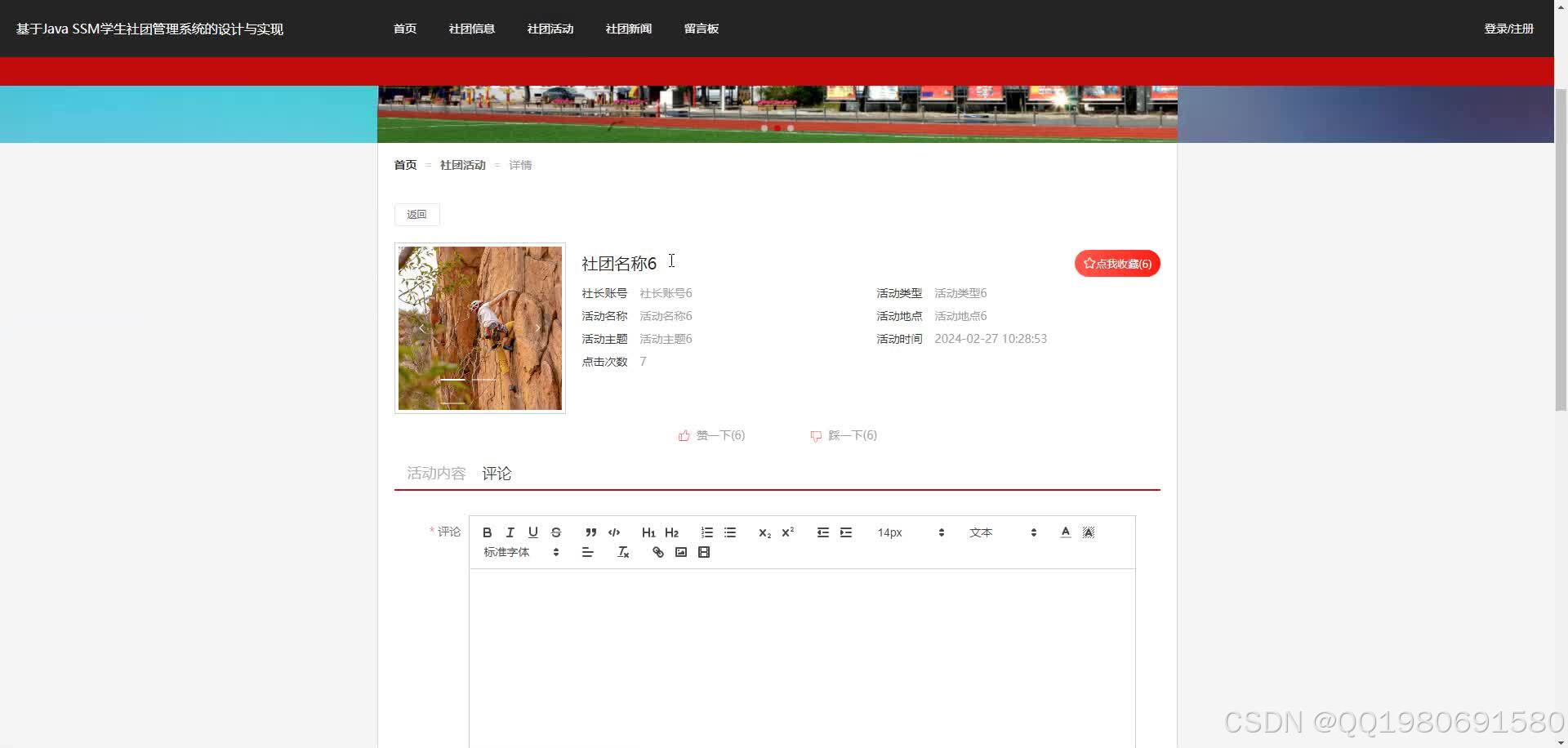Screen dimensions: 1568x748
Task: Clear text formatting
Action: tap(623, 553)
